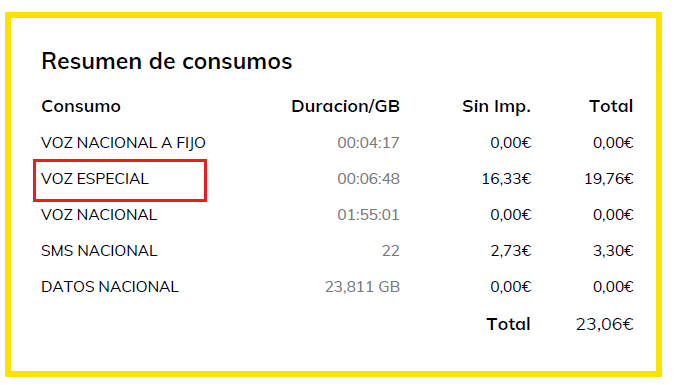Click the Total column header
The width and height of the screenshot is (676, 385).
coord(611,106)
